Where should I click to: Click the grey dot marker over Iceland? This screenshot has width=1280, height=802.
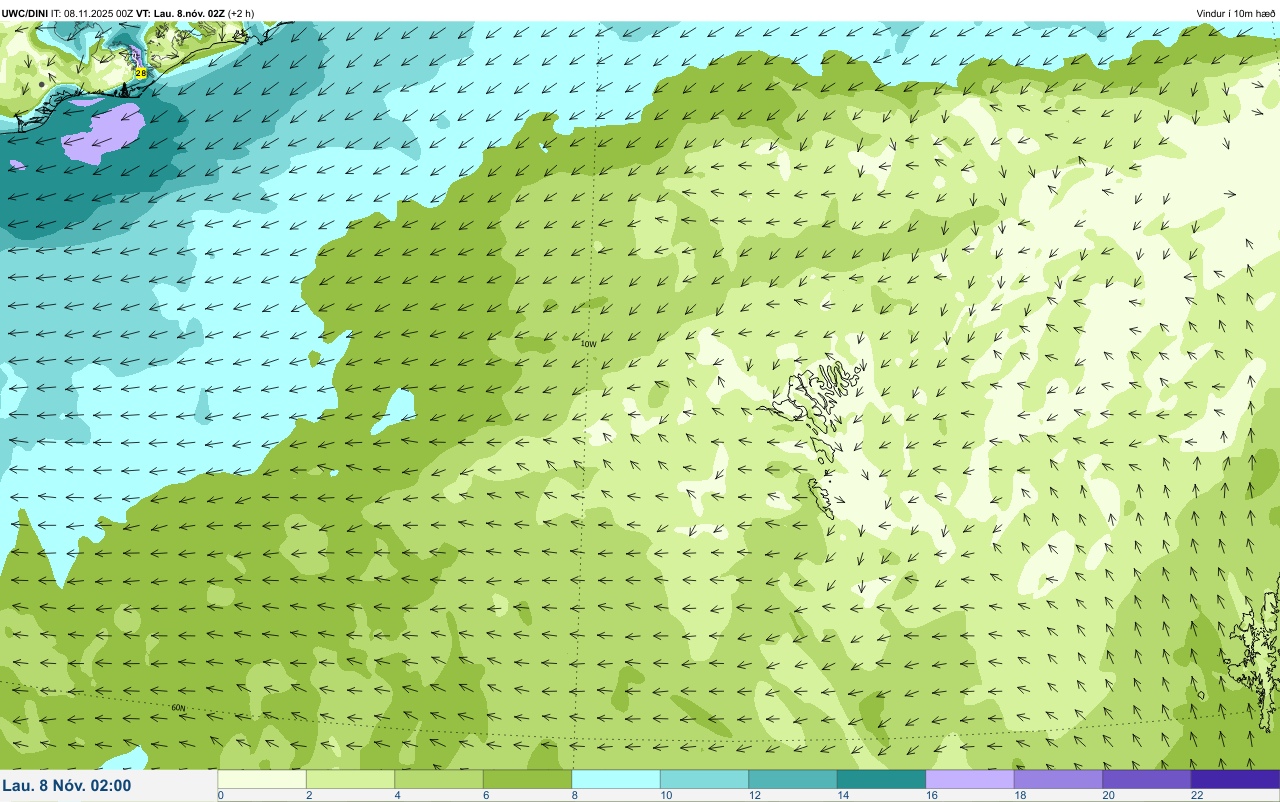coord(41,85)
